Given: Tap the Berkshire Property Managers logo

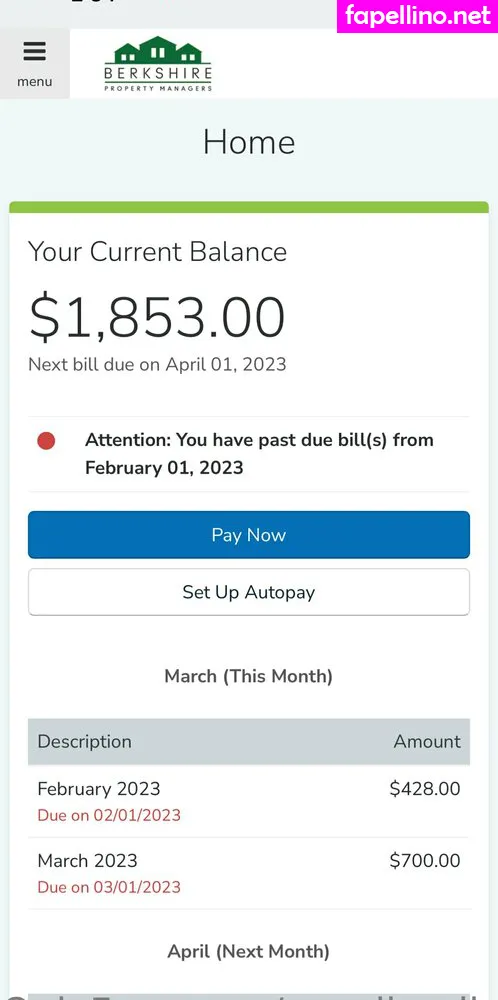Looking at the screenshot, I should click(158, 64).
